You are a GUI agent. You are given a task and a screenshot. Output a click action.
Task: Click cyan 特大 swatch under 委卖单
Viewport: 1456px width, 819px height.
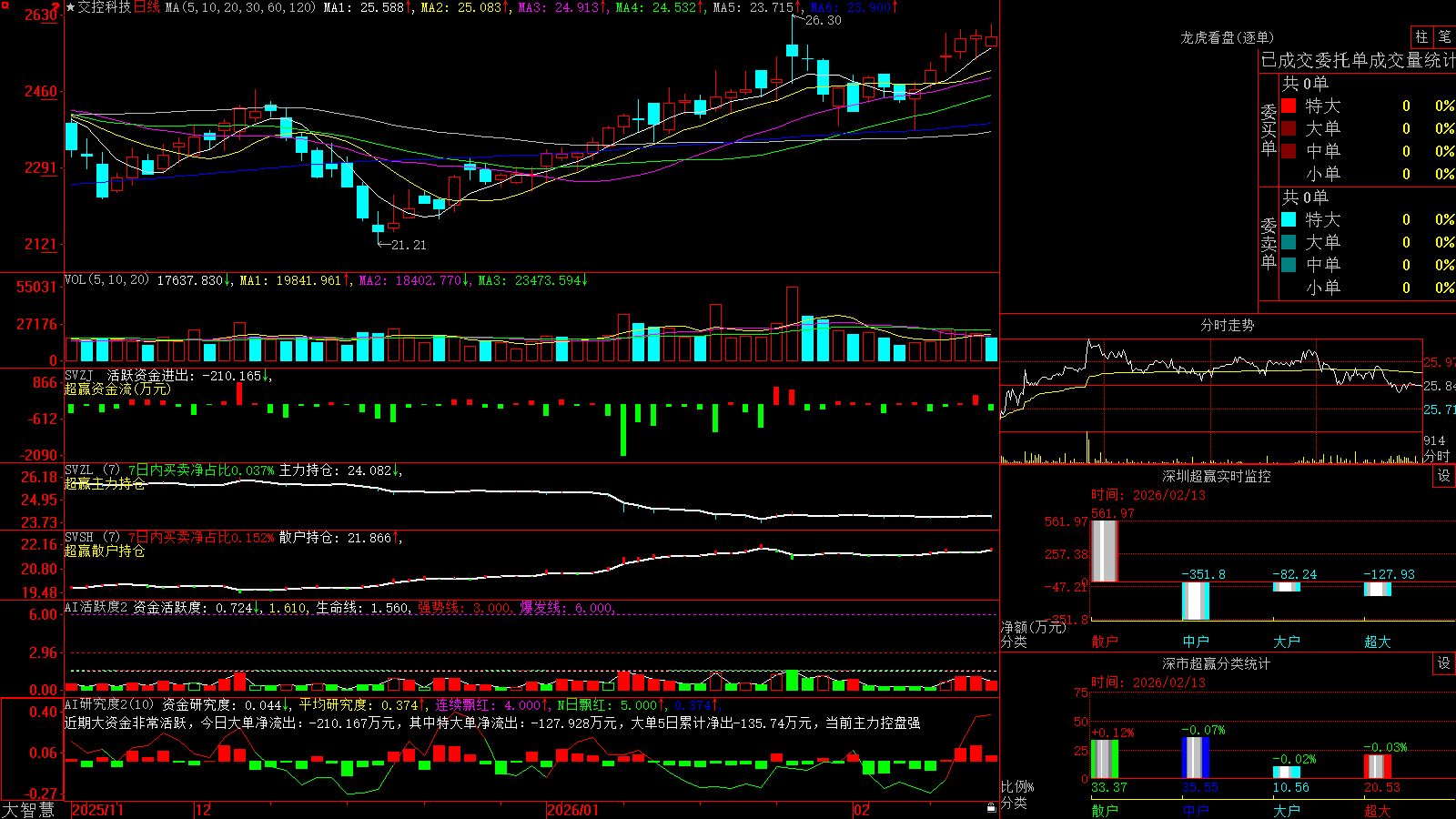click(1289, 219)
